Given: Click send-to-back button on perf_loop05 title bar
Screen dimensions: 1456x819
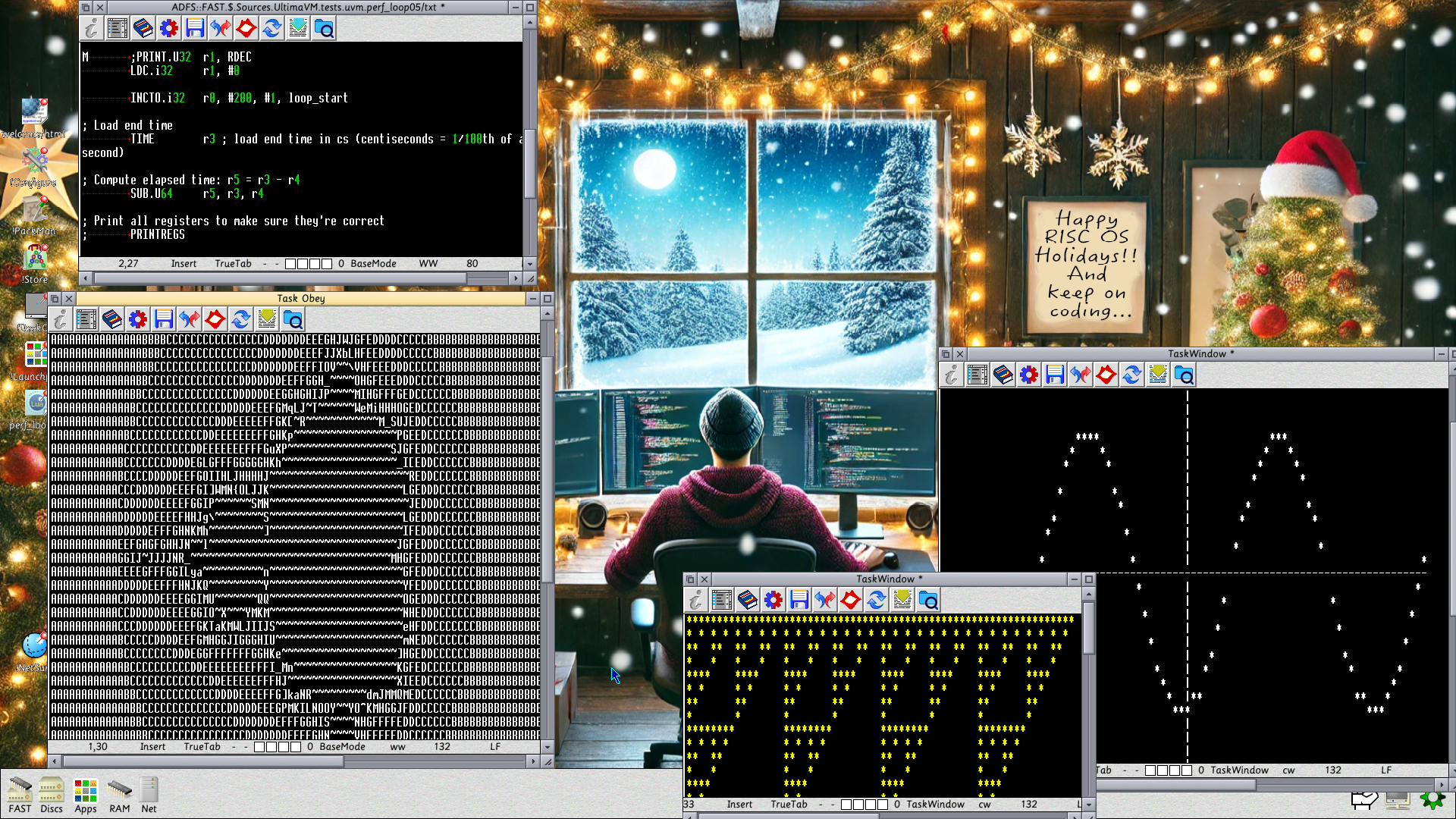Looking at the screenshot, I should pyautogui.click(x=85, y=7).
